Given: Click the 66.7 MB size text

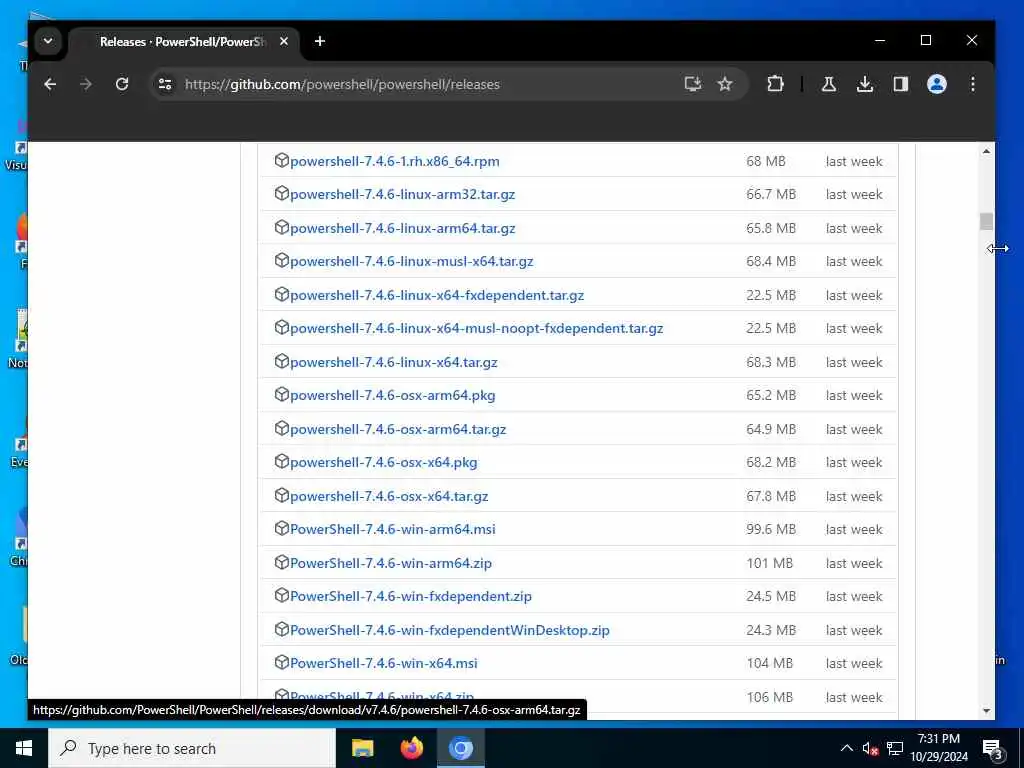Looking at the screenshot, I should tap(771, 195).
